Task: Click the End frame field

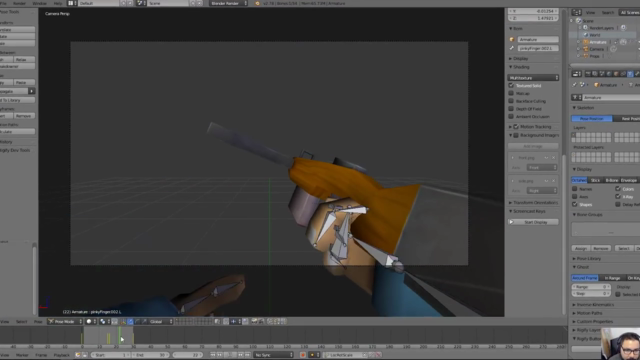Action: [x=150, y=355]
